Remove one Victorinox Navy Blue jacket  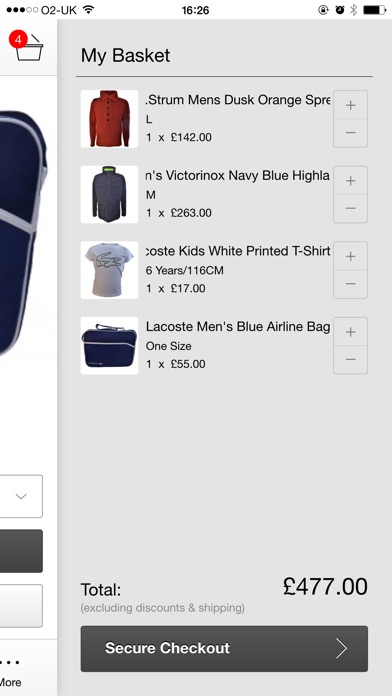click(350, 208)
